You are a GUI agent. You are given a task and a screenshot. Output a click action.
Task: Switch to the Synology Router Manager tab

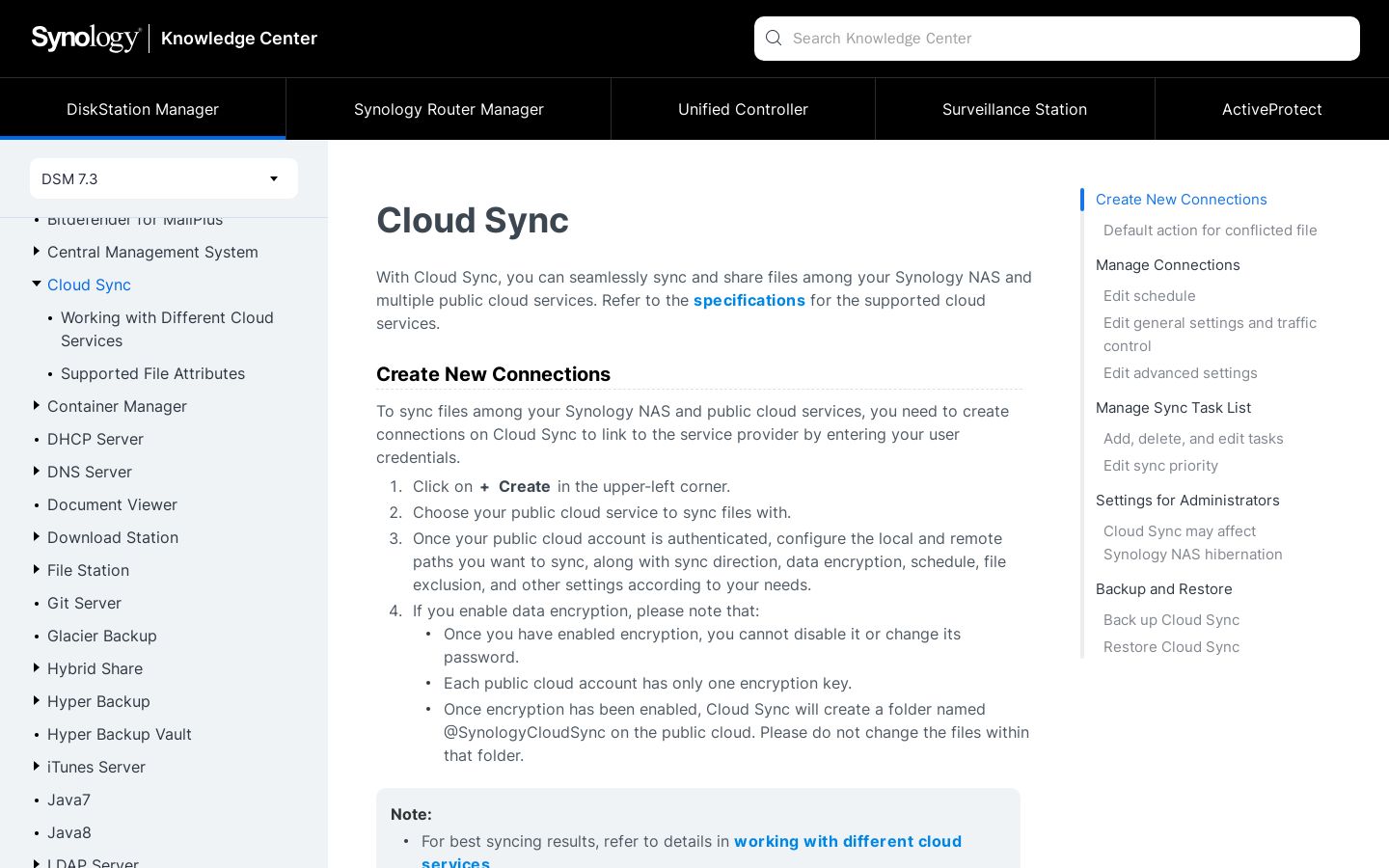(x=449, y=109)
